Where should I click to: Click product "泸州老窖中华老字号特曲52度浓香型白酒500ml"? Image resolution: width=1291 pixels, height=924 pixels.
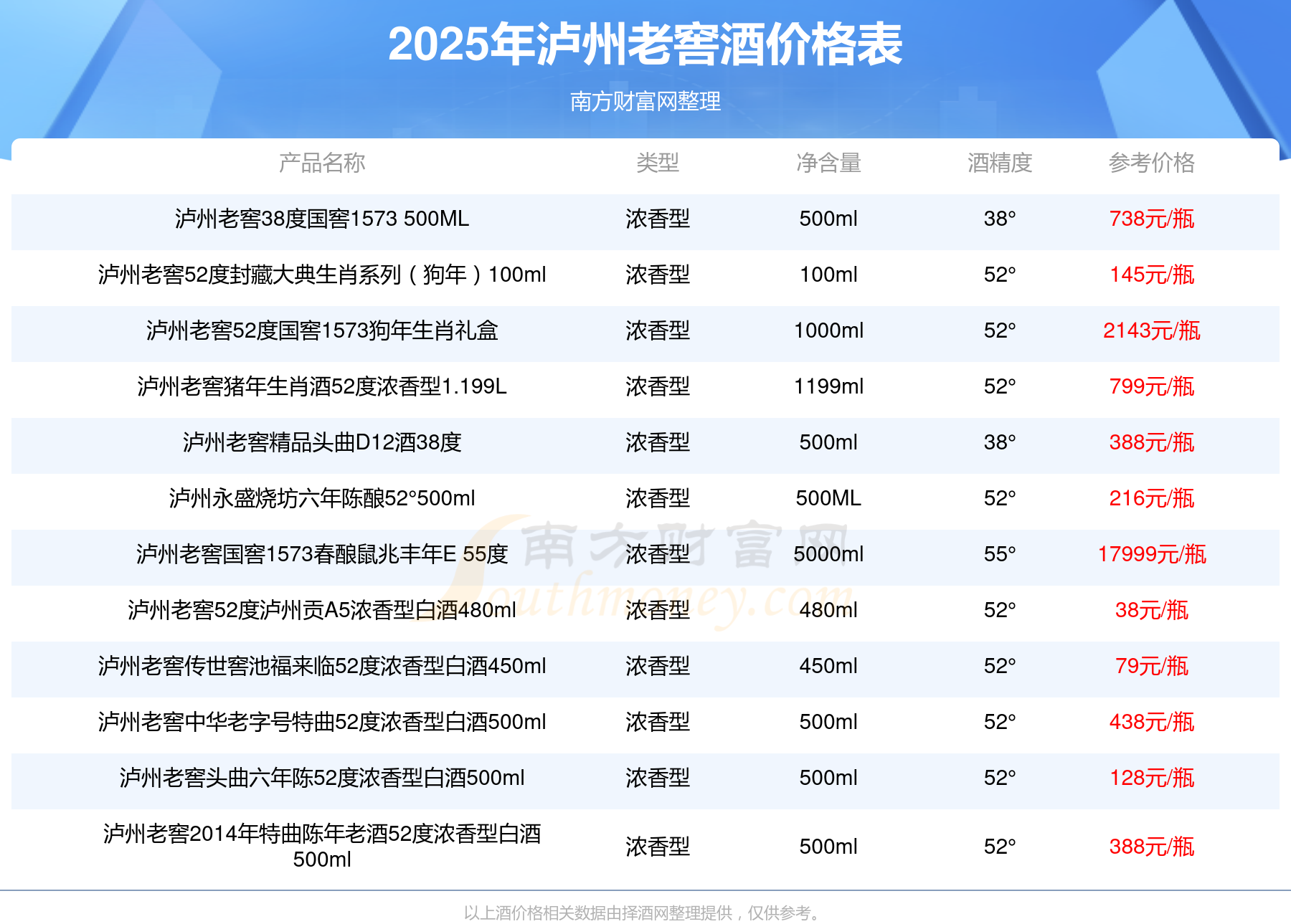[x=322, y=722]
